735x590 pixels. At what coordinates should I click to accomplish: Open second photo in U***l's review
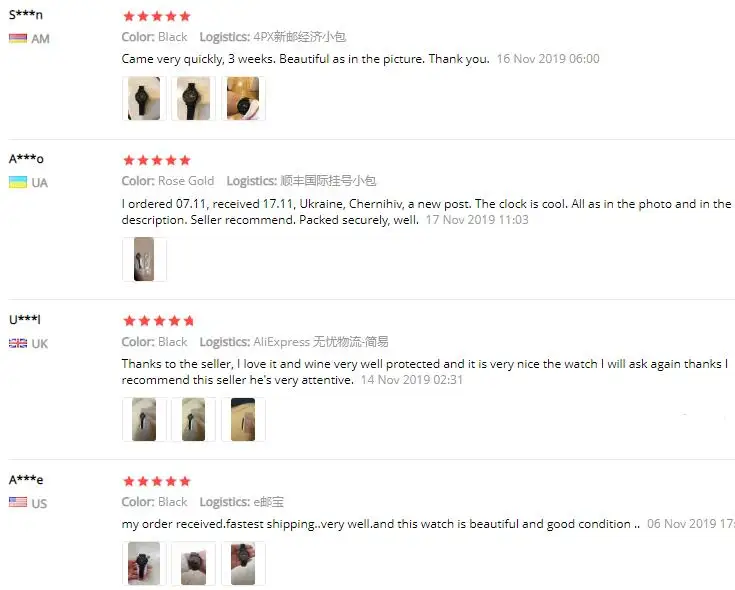click(193, 419)
